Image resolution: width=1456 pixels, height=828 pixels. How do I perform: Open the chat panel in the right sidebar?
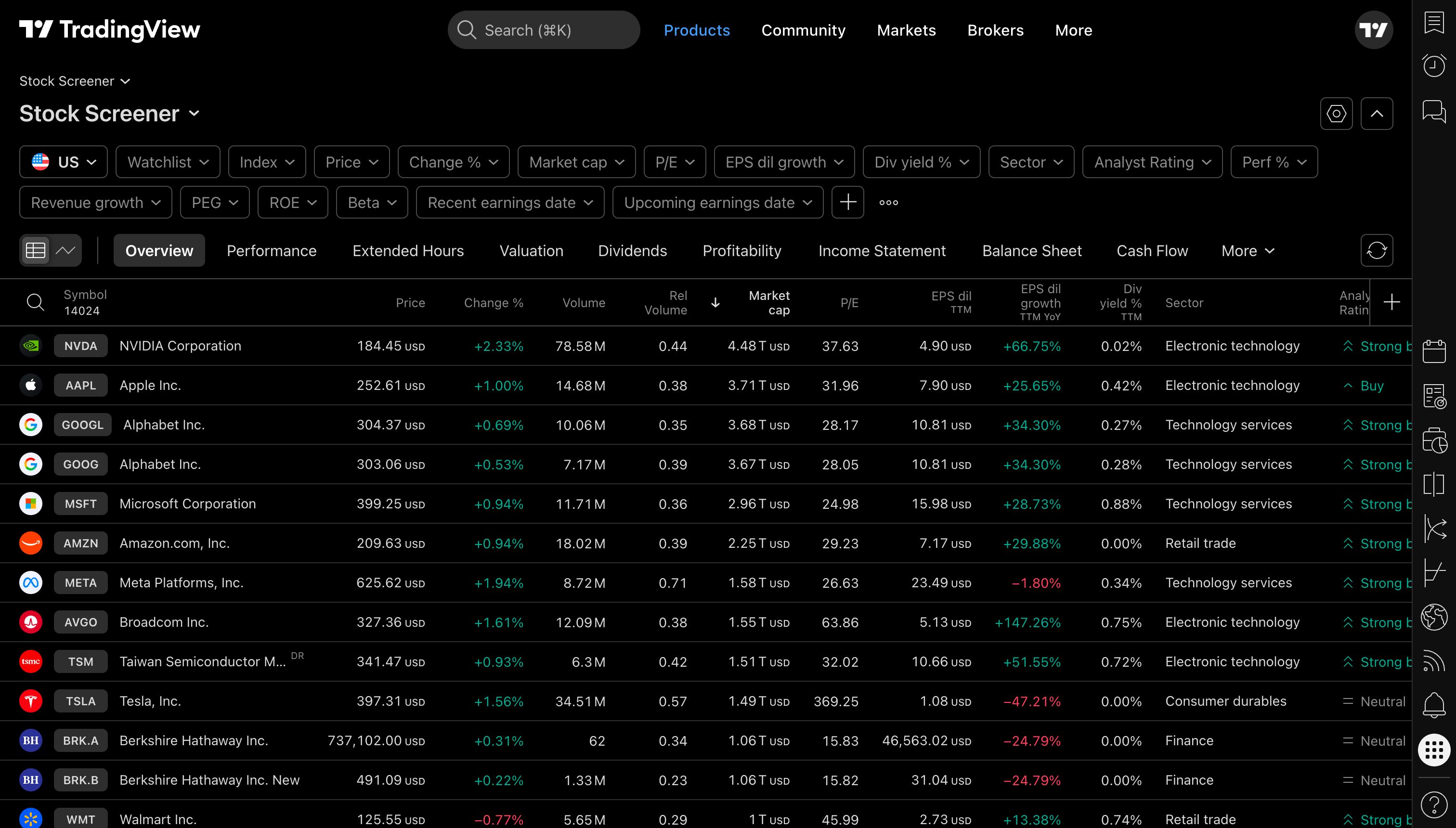click(1434, 112)
